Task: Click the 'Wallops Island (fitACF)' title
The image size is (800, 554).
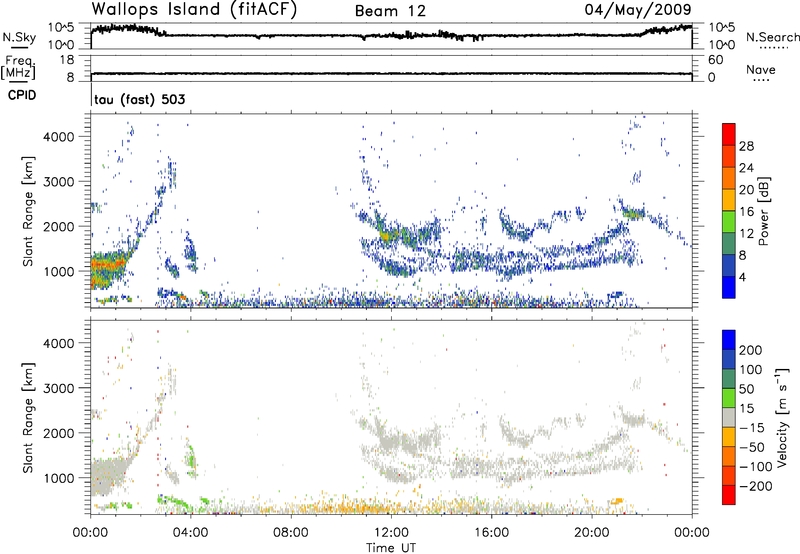Action: coord(194,9)
